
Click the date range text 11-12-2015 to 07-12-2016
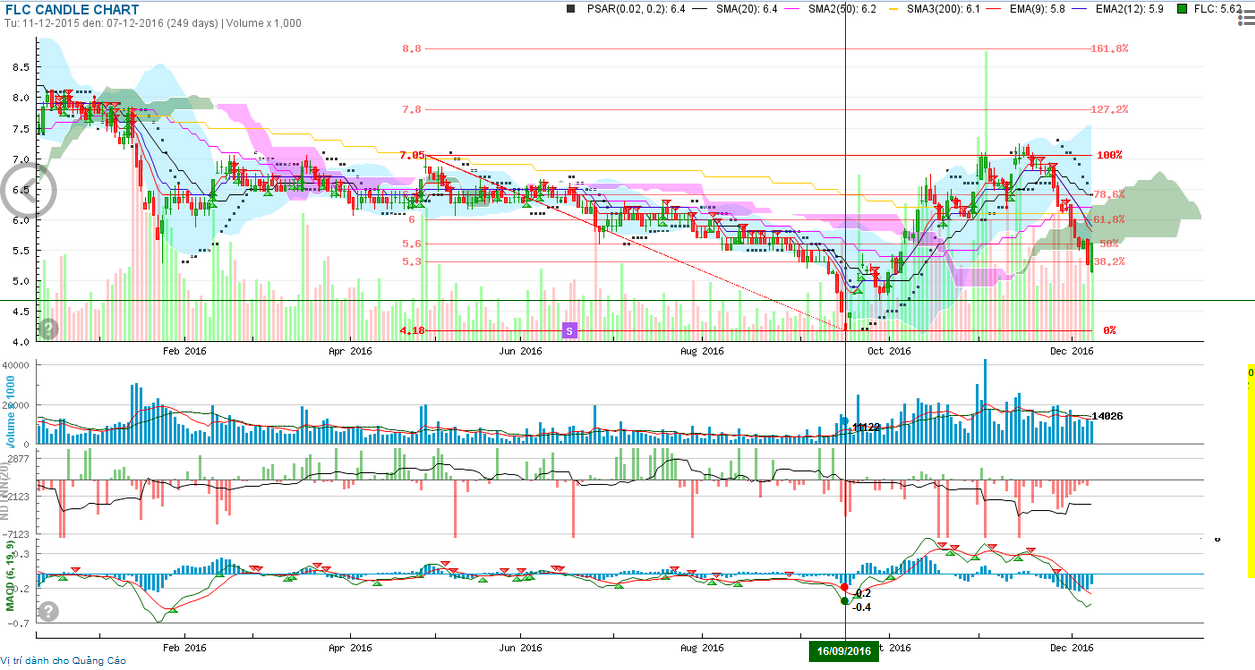pos(110,22)
